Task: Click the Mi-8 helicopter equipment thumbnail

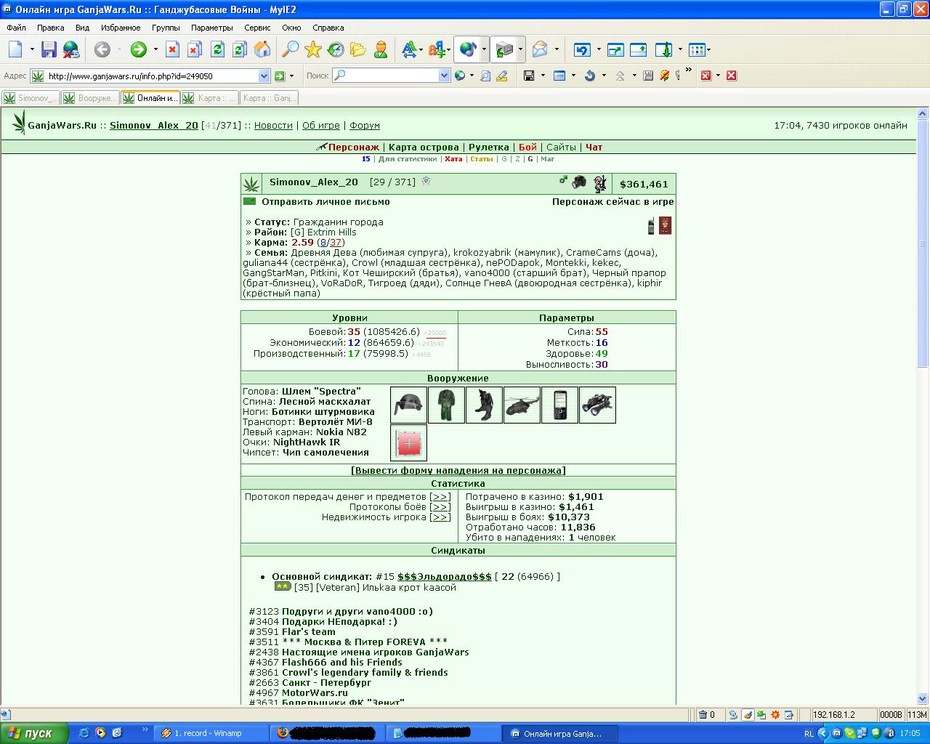Action: 522,405
